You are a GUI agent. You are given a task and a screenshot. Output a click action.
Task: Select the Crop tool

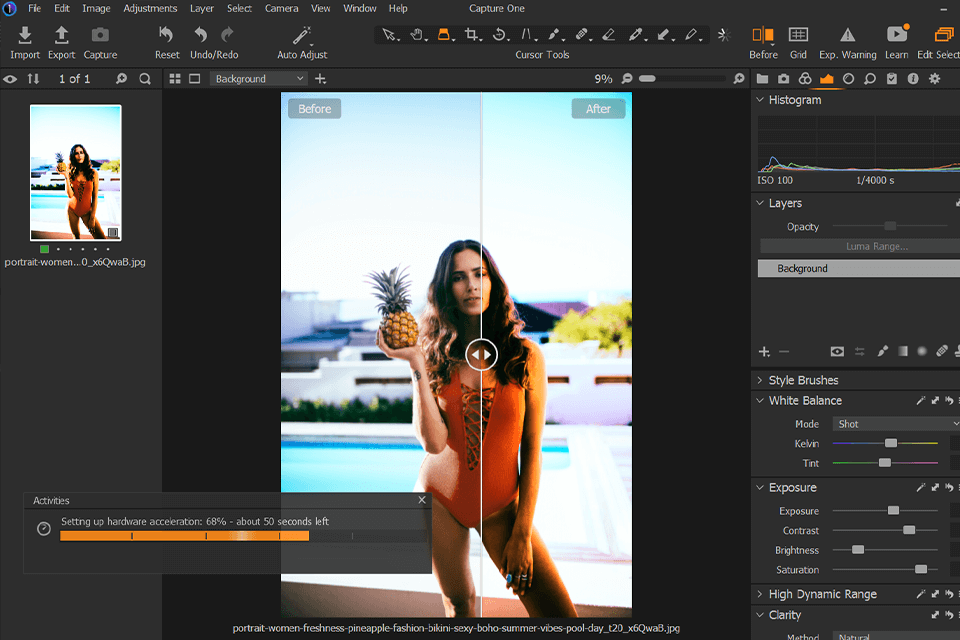(471, 34)
